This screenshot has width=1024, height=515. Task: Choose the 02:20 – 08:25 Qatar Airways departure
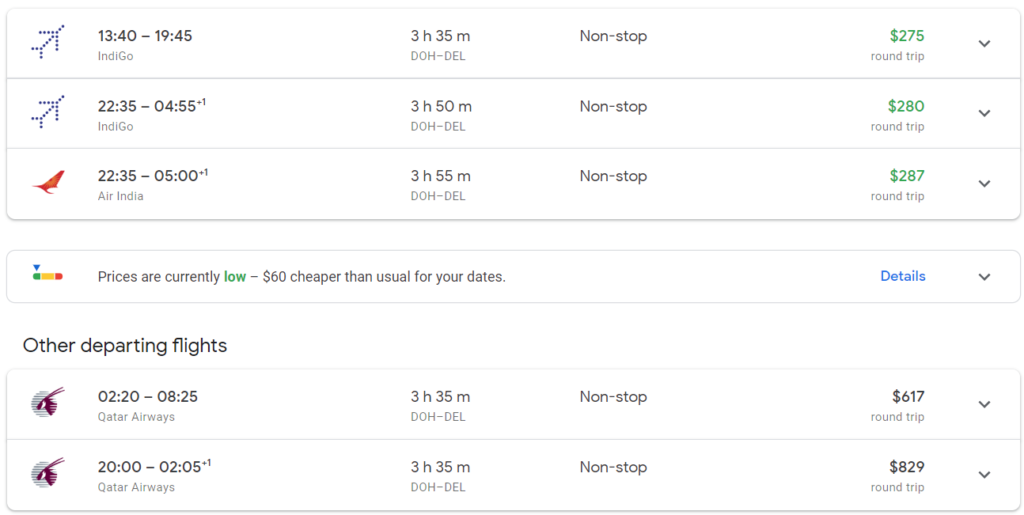click(x=148, y=397)
